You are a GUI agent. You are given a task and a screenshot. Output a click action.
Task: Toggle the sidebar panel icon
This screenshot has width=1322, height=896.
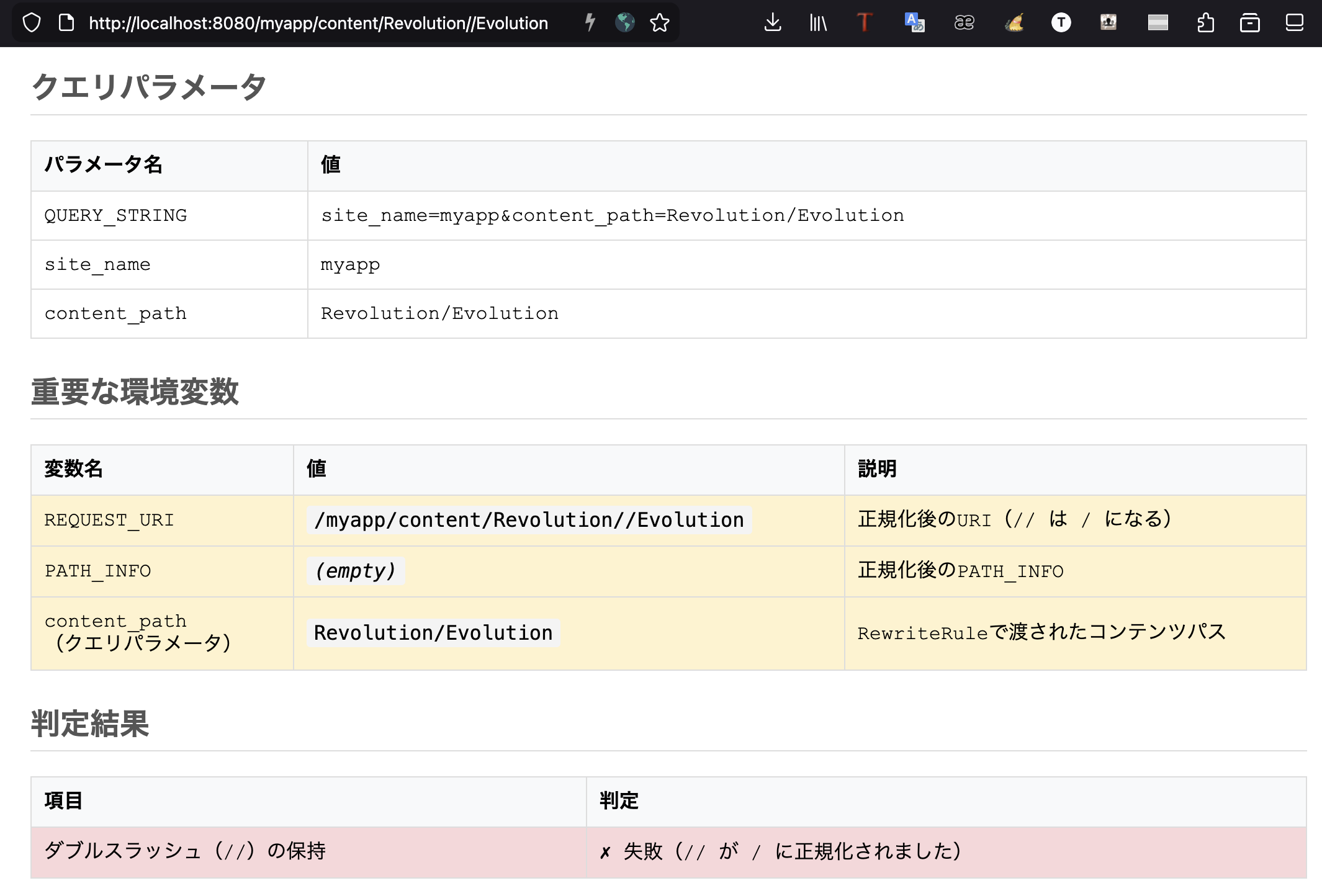click(1294, 23)
